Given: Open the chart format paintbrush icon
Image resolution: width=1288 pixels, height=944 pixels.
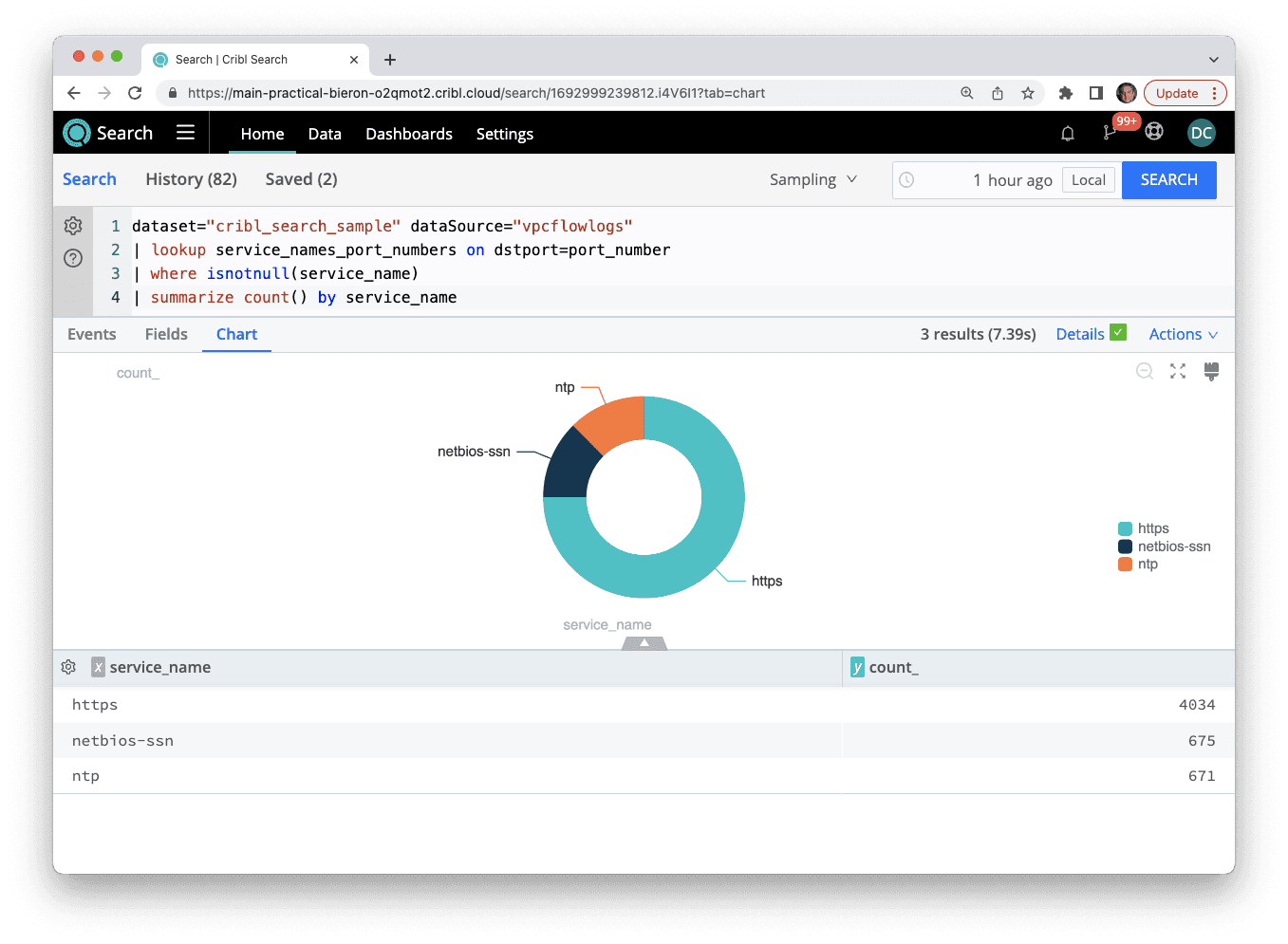Looking at the screenshot, I should coord(1211,371).
